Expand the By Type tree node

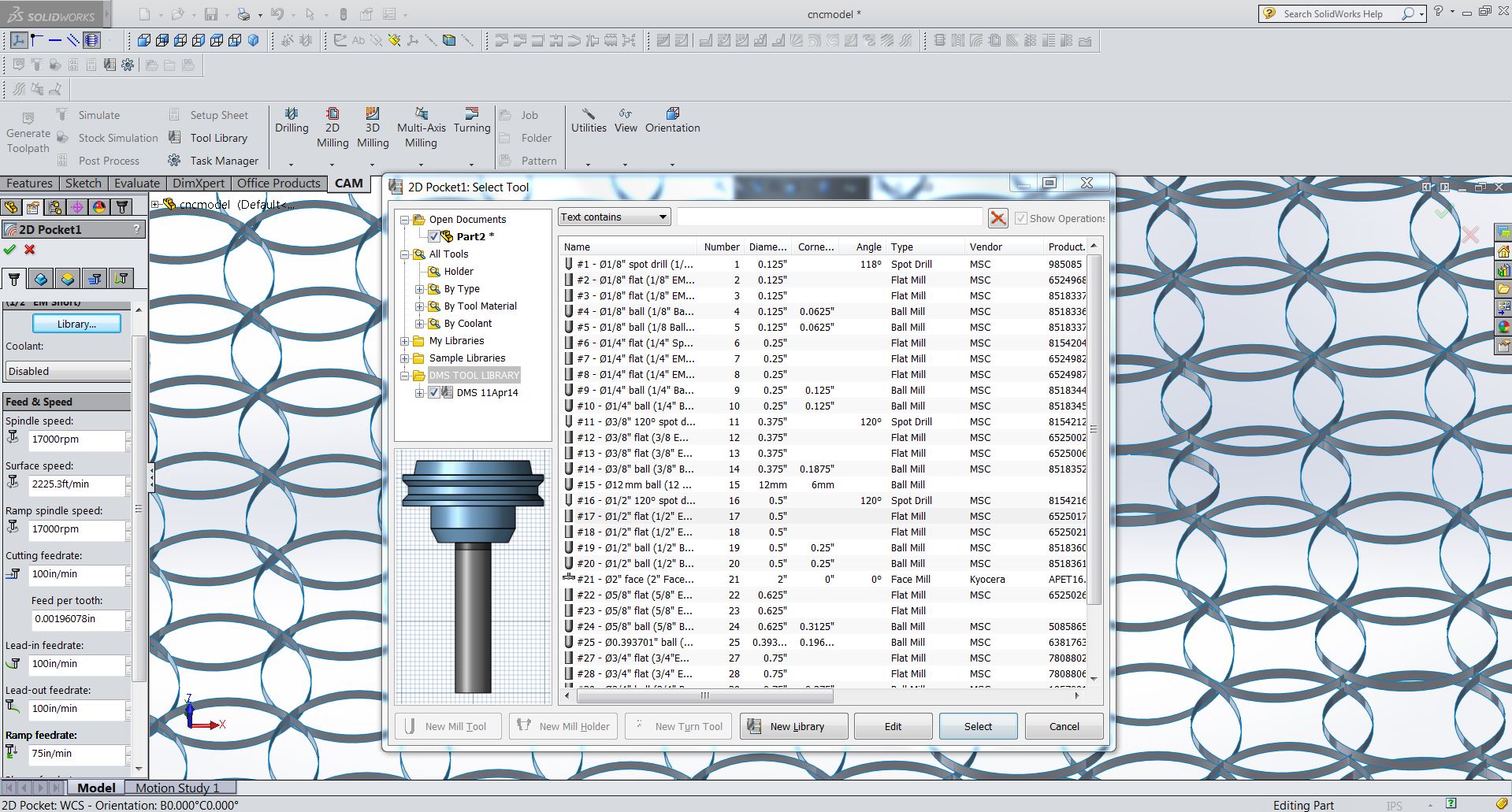point(421,289)
